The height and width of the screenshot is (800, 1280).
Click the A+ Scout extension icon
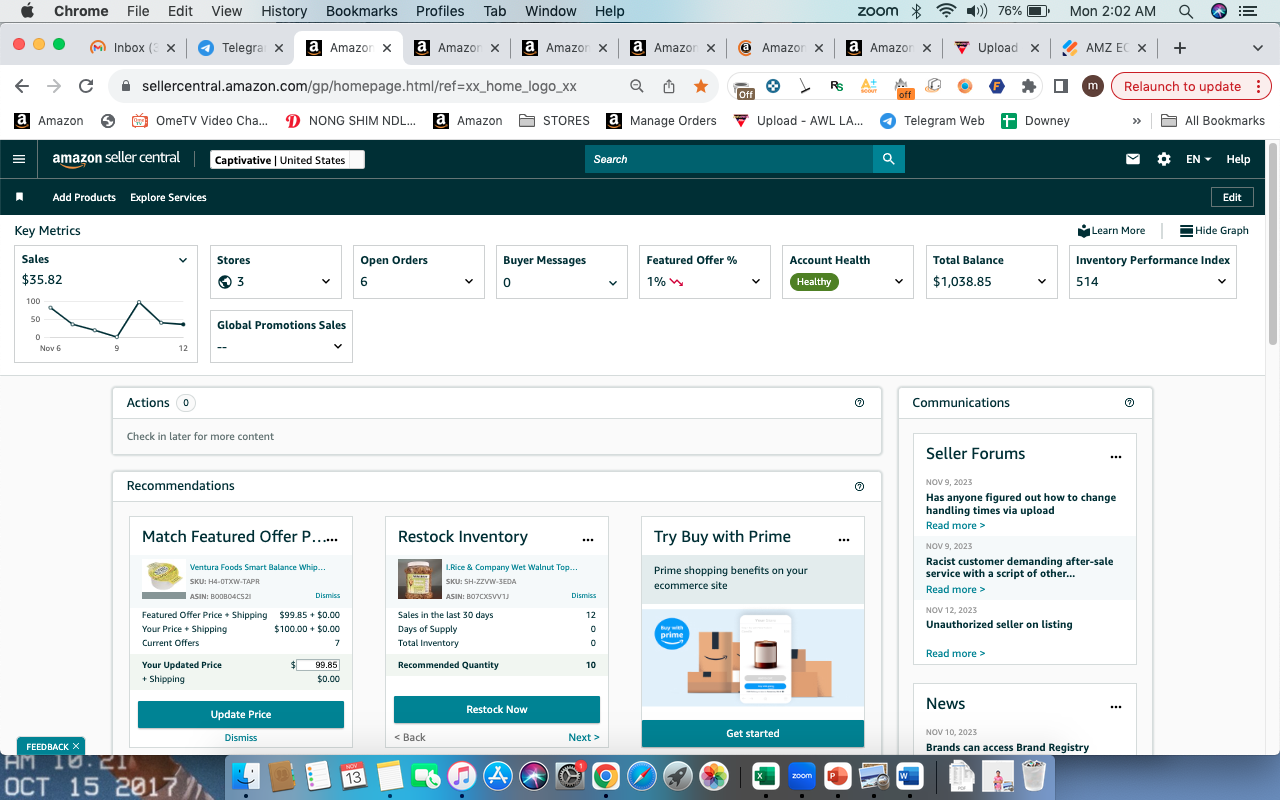(868, 86)
